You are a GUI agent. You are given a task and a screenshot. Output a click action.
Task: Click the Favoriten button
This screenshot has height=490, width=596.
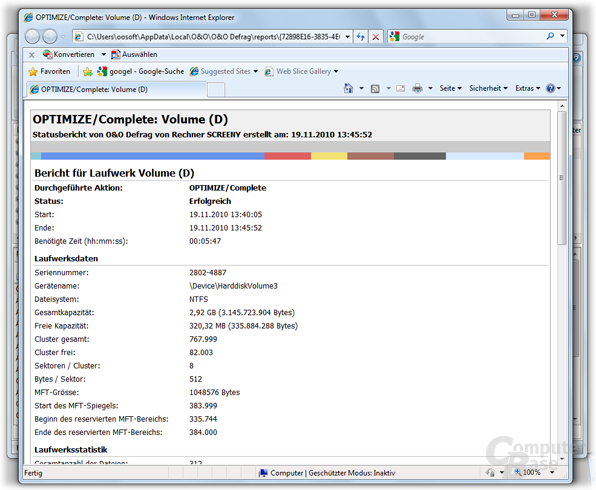(x=49, y=71)
